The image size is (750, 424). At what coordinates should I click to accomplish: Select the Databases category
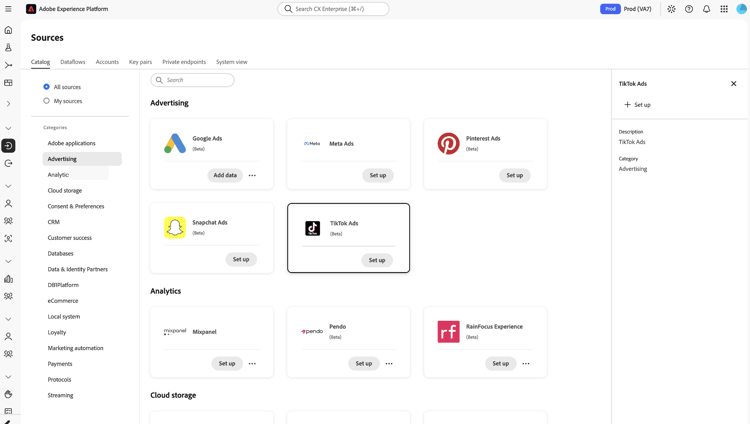(60, 254)
